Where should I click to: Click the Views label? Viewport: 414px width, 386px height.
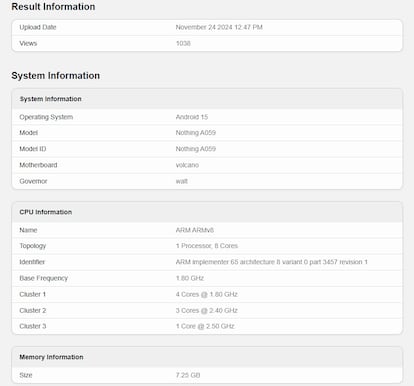[x=28, y=43]
